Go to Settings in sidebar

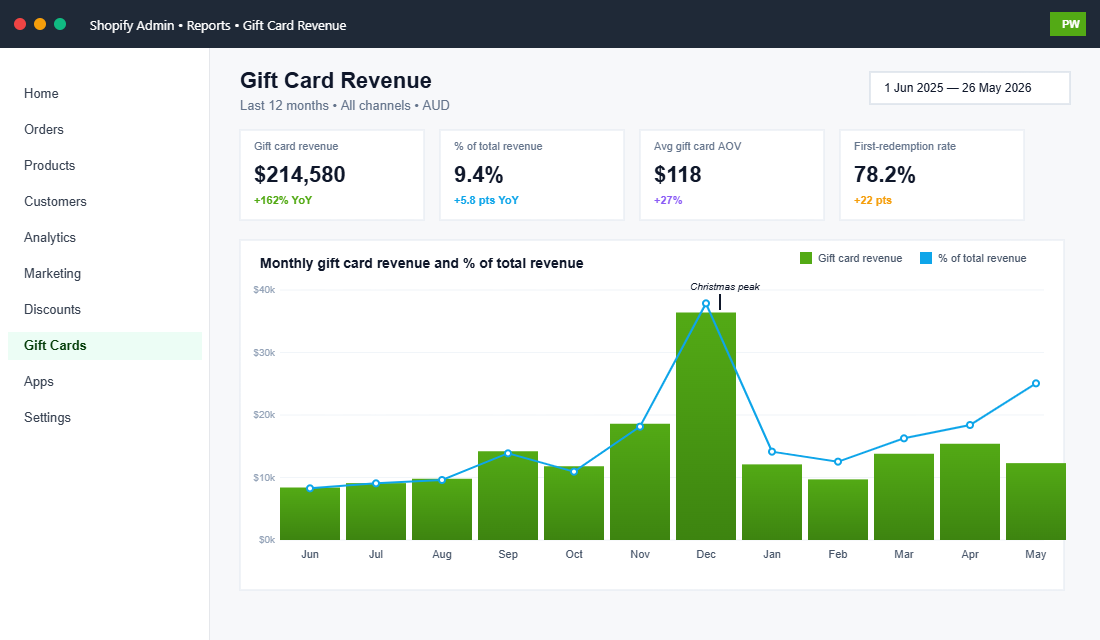click(105, 418)
